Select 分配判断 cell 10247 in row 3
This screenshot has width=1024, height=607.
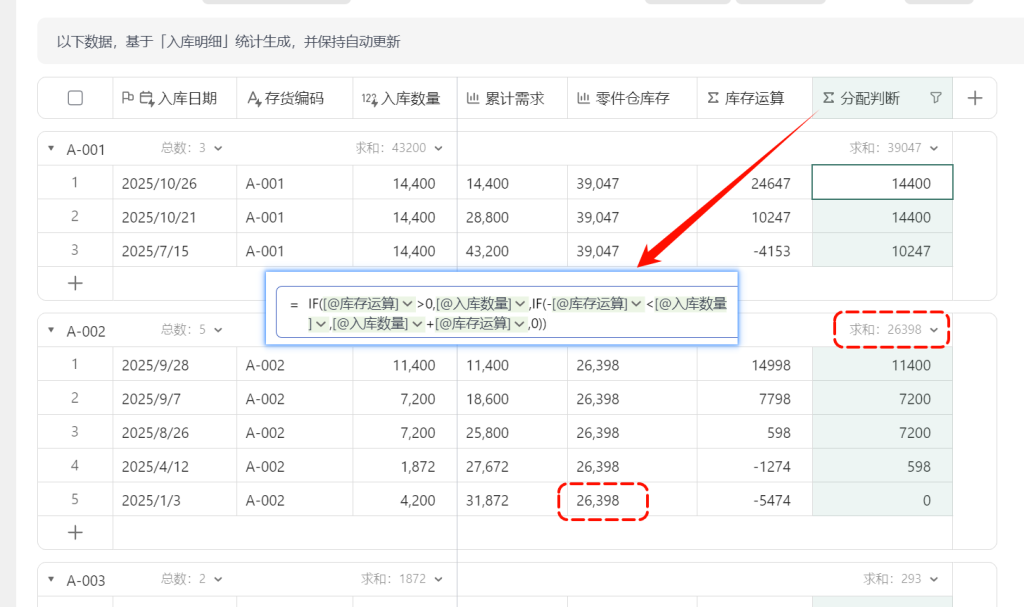[882, 250]
